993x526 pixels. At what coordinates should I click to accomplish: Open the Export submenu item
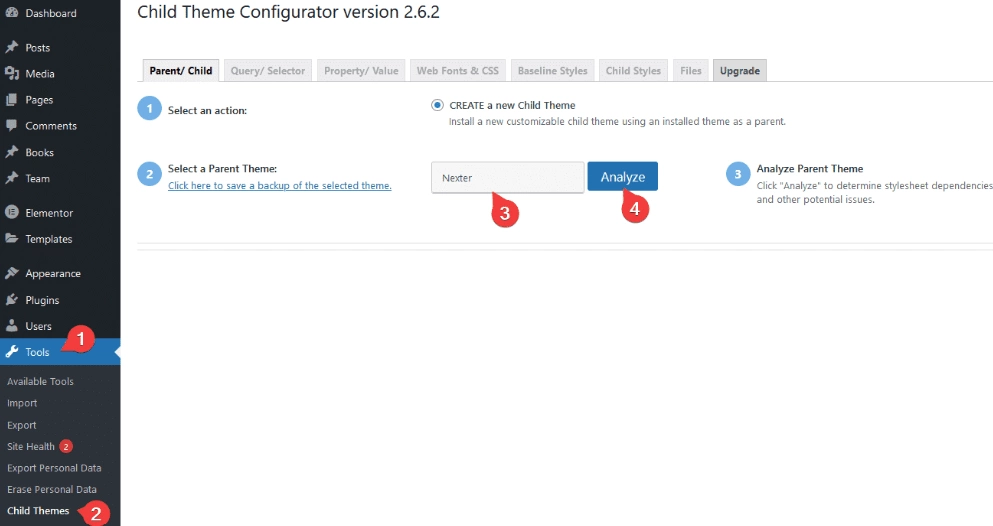tap(22, 425)
